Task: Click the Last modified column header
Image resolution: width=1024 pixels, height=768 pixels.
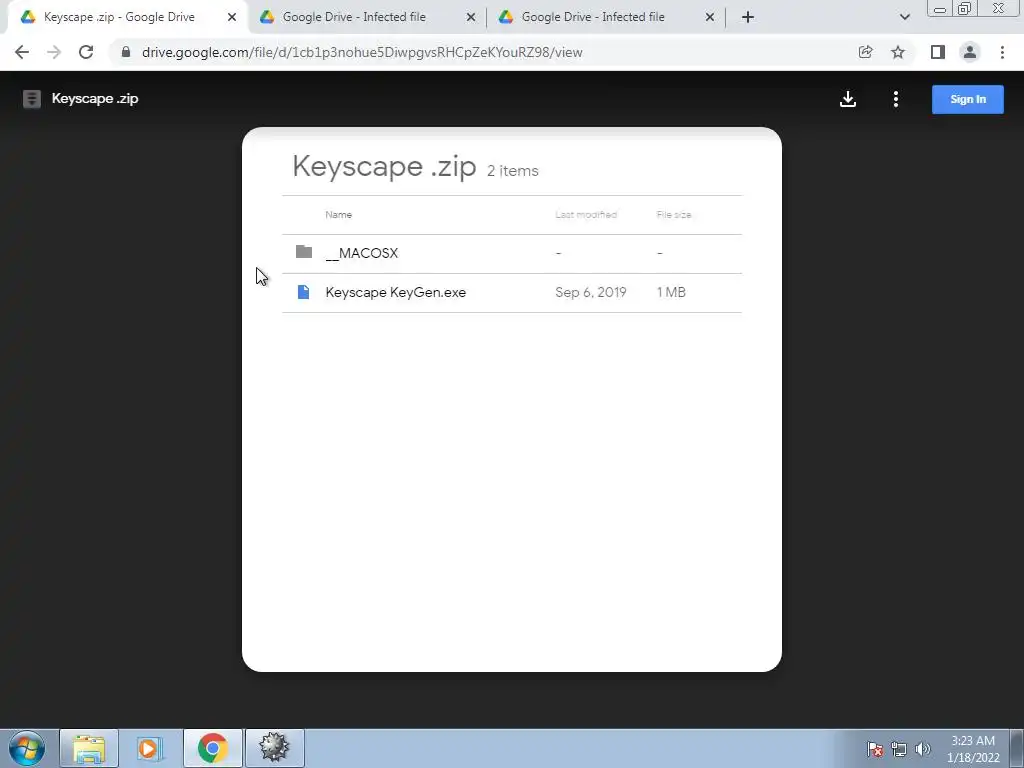Action: point(586,215)
